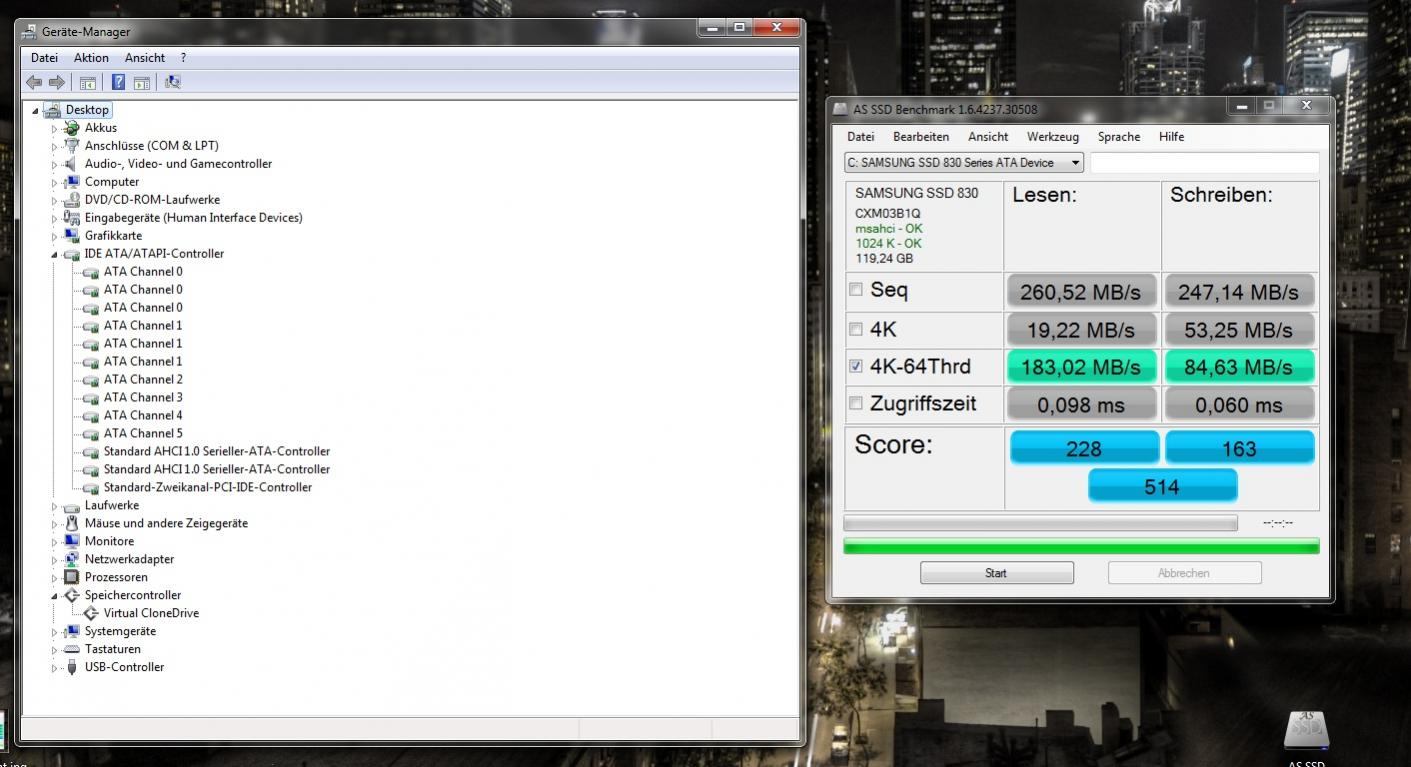
Task: Expand the Laufwerke node
Action: pyautogui.click(x=56, y=506)
